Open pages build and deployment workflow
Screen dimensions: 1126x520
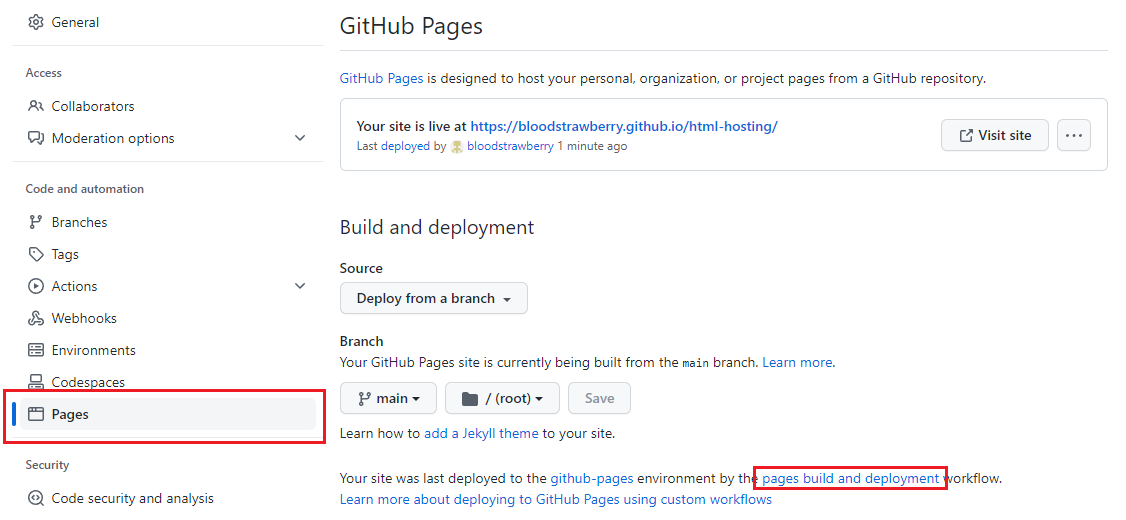(850, 478)
